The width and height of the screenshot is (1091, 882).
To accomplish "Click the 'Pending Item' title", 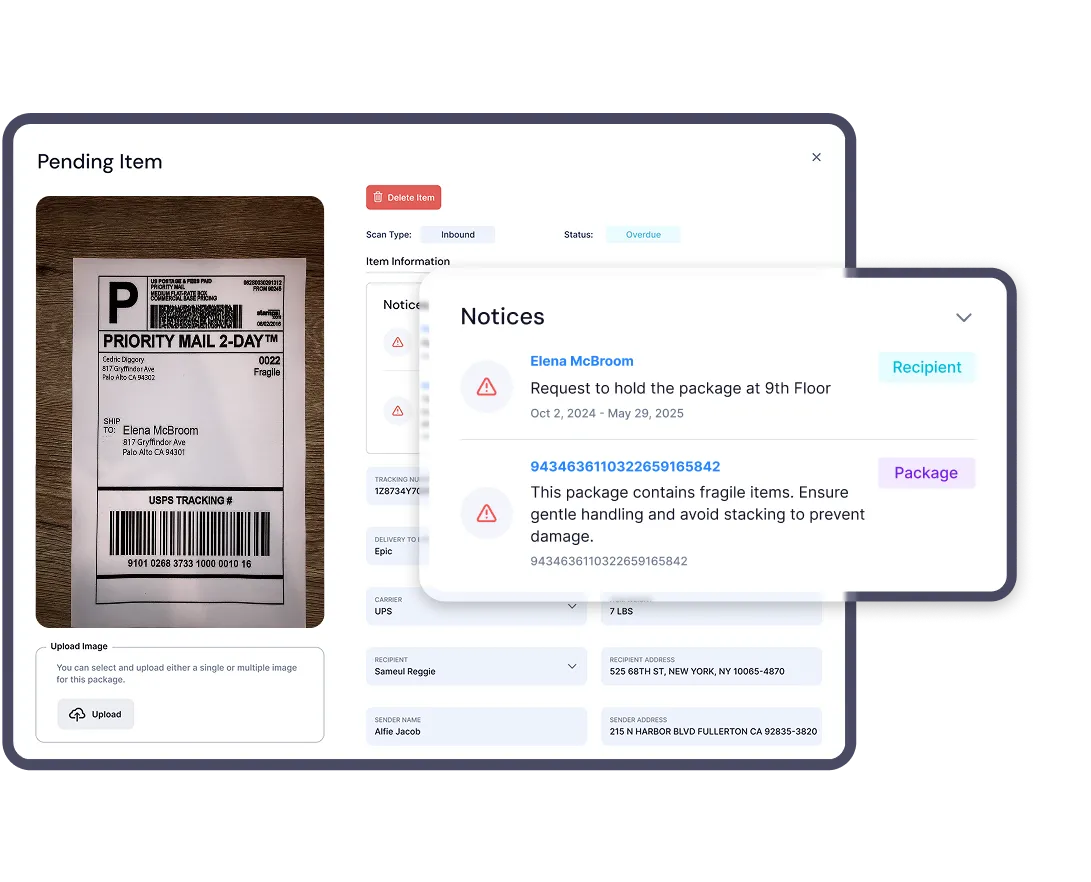I will [99, 161].
